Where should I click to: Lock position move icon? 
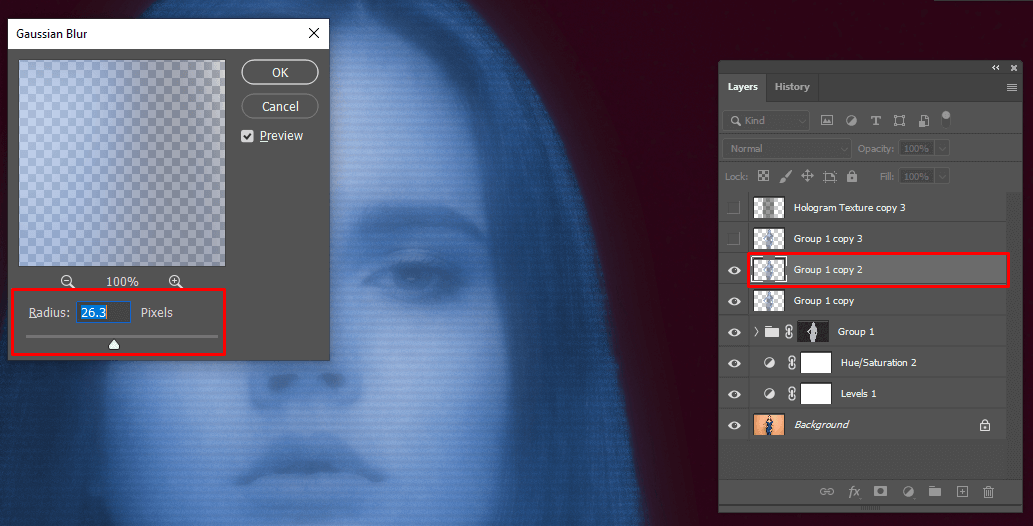click(x=807, y=176)
